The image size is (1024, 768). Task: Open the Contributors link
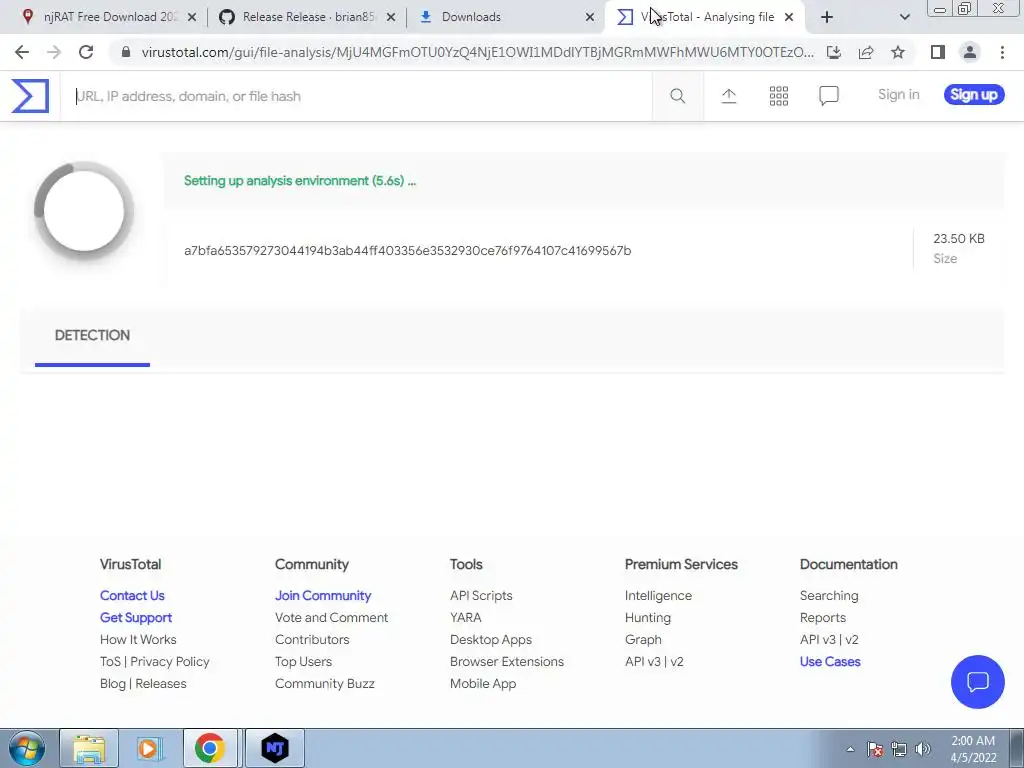tap(312, 639)
